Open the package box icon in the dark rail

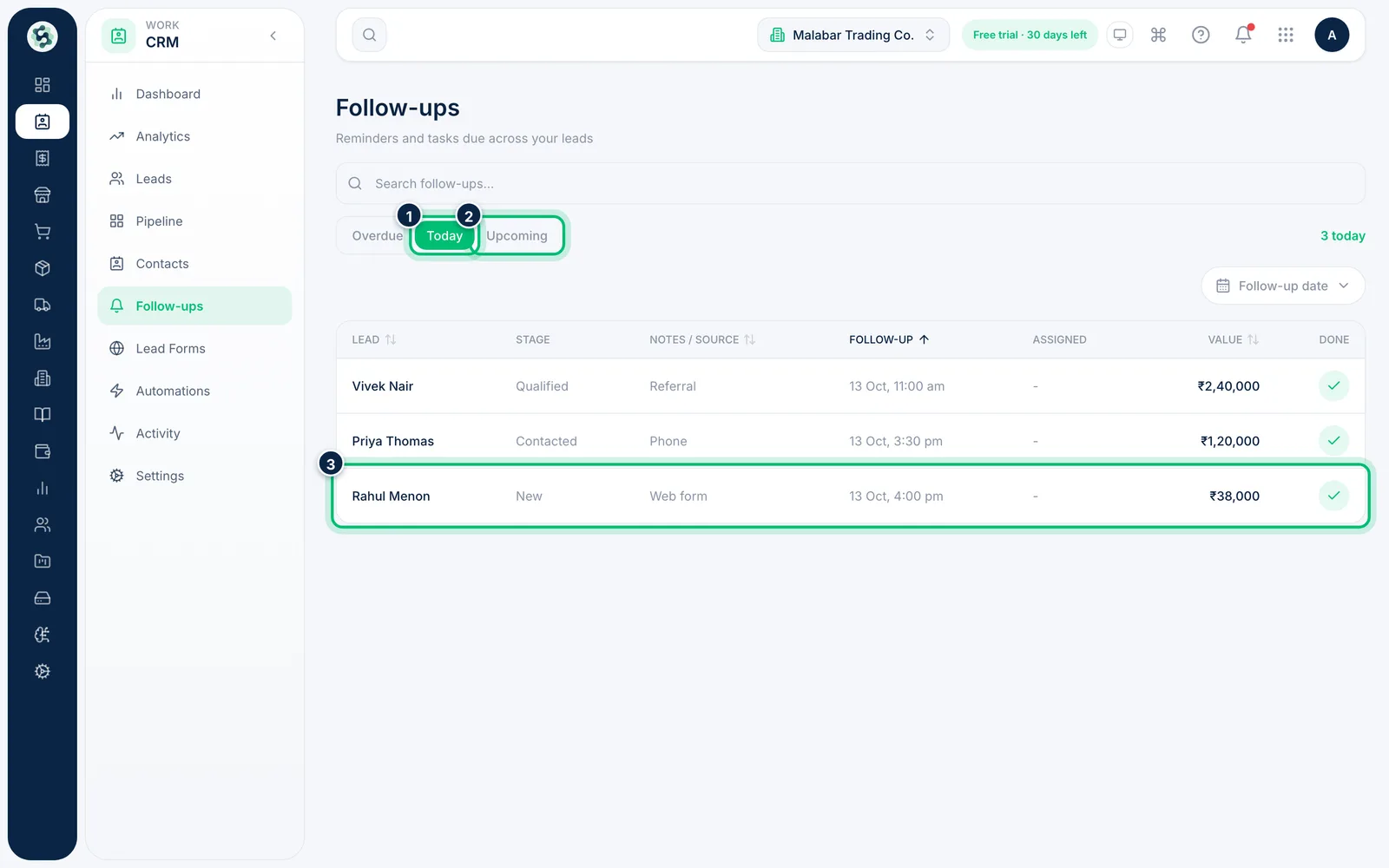pos(42,268)
